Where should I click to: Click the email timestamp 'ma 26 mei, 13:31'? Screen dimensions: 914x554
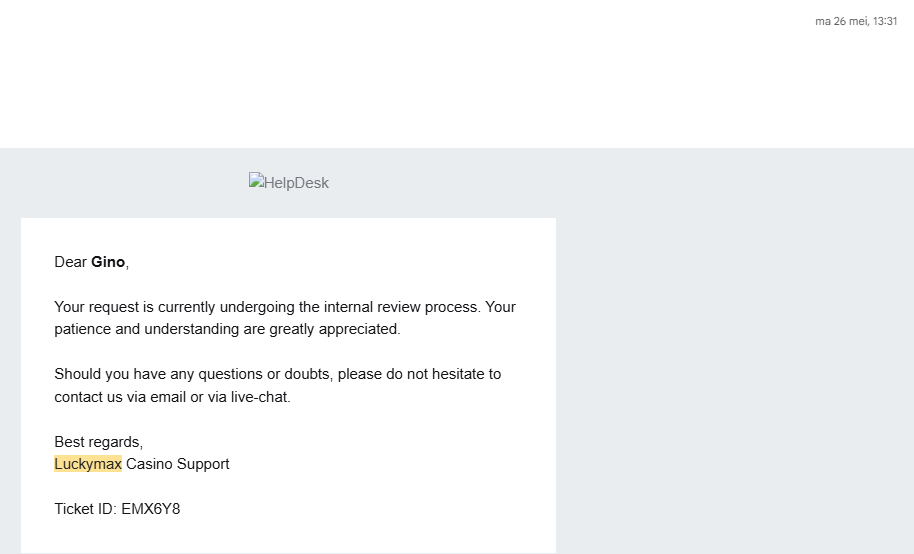855,21
